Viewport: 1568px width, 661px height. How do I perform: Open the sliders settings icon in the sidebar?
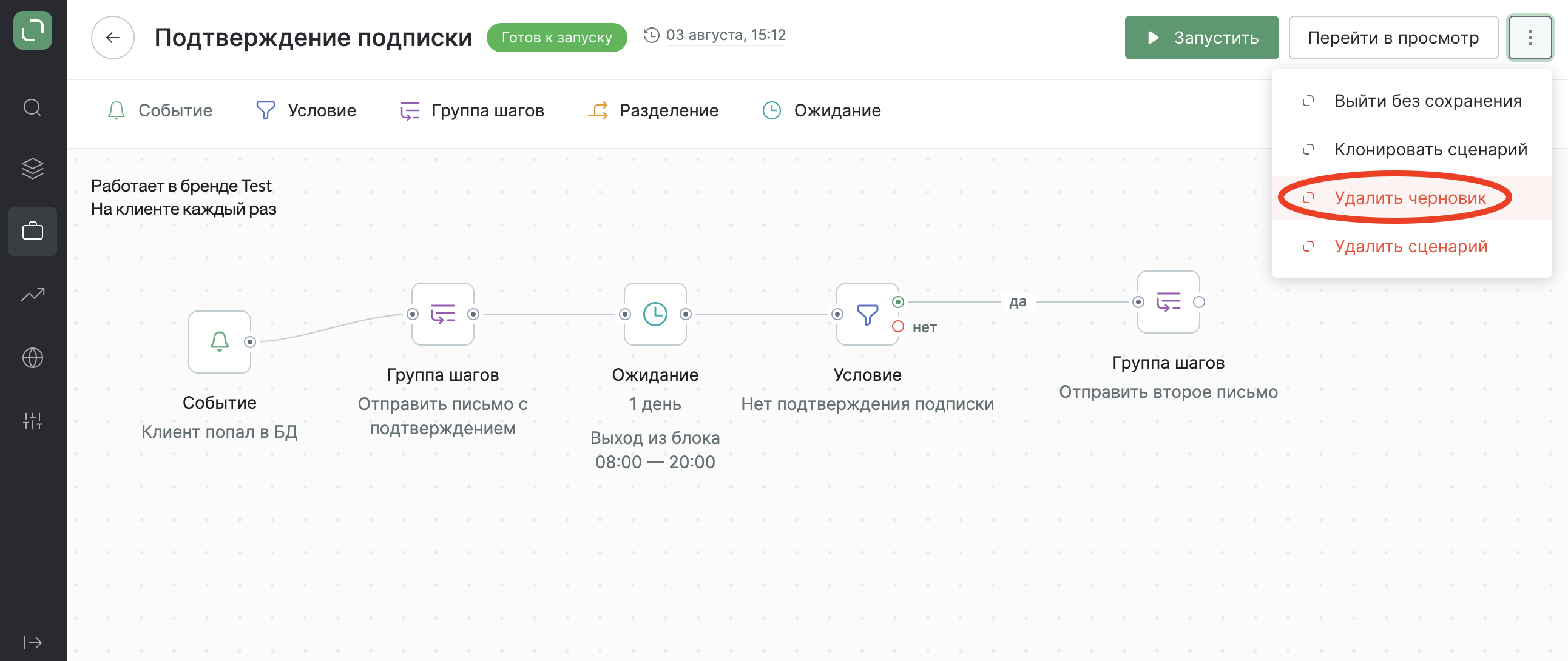click(33, 420)
